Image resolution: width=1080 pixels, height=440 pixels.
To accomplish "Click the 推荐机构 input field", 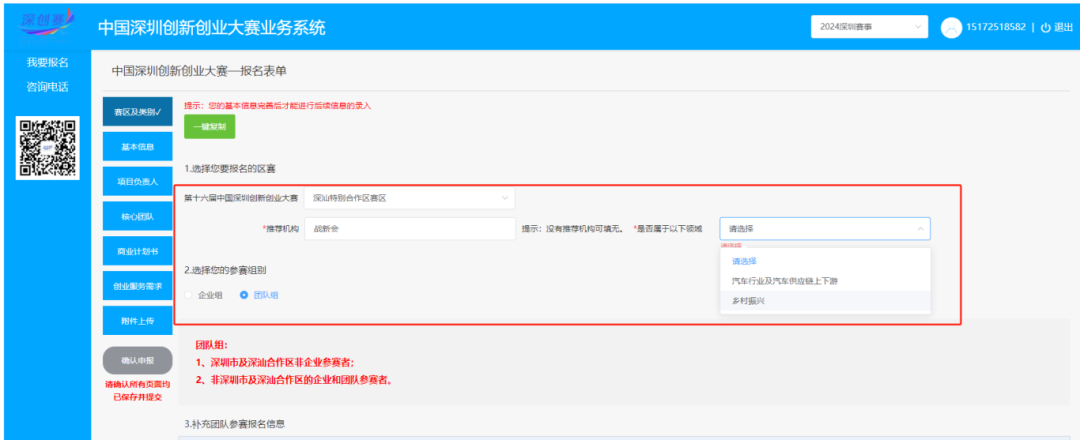I will point(409,229).
